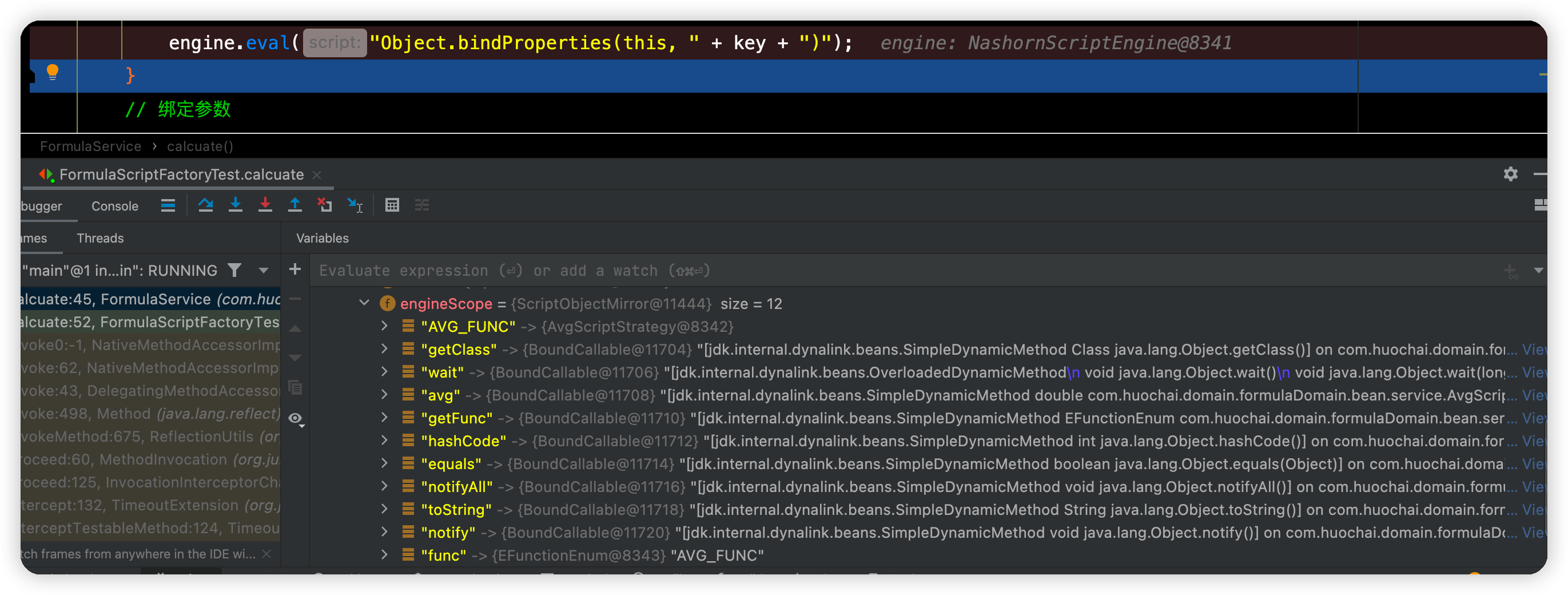Viewport: 1568px width, 595px height.
Task: Click the blue Step Into arrow icon
Action: pyautogui.click(x=235, y=205)
